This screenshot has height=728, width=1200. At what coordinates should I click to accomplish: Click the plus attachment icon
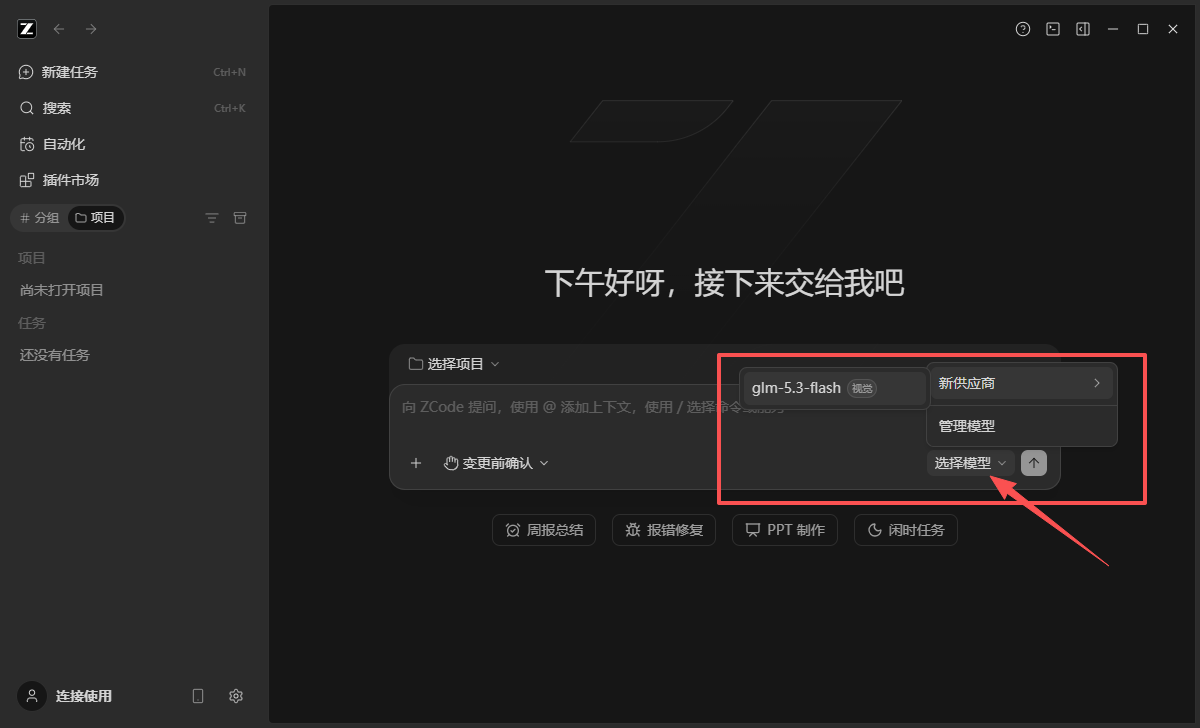coord(416,463)
